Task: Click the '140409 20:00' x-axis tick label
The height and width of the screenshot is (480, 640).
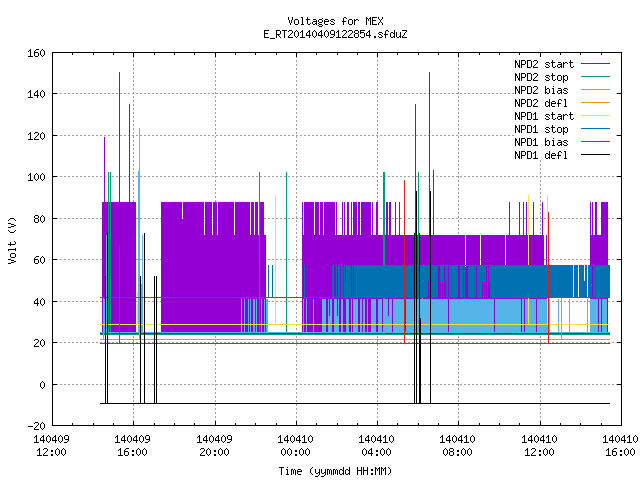Action: click(214, 446)
